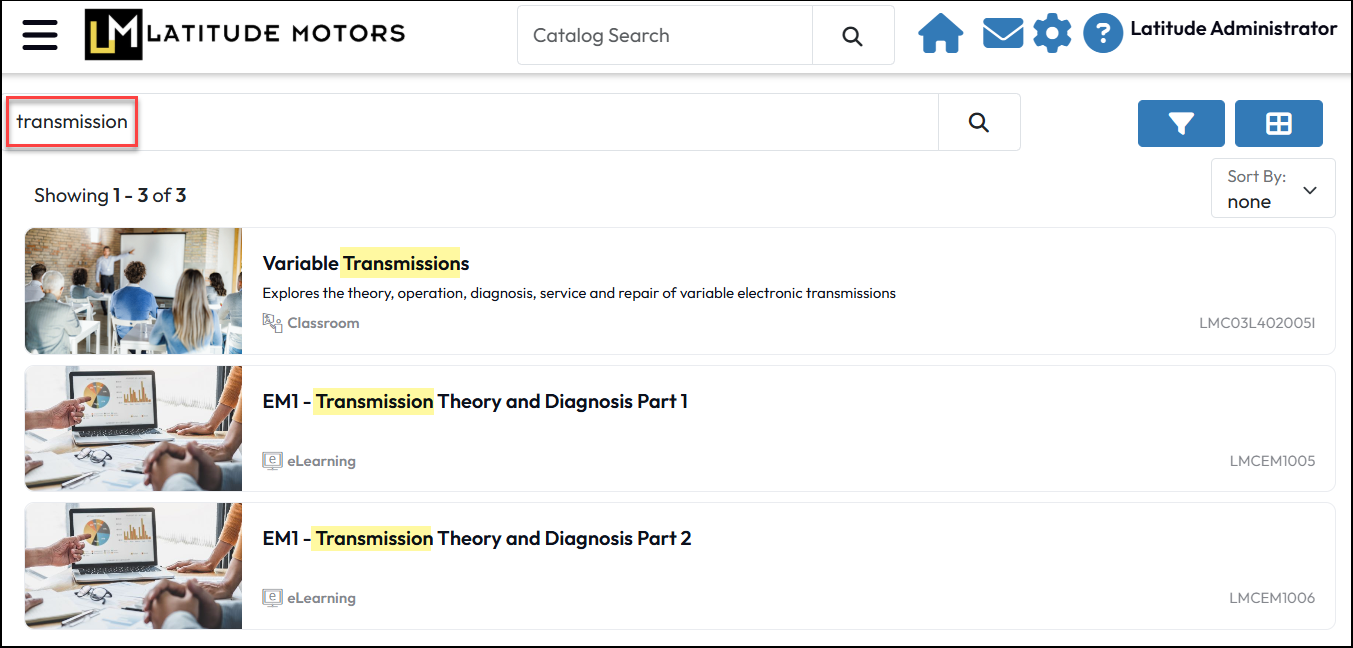Open Latitude Administrator user menu
The height and width of the screenshot is (648, 1353).
click(1233, 29)
